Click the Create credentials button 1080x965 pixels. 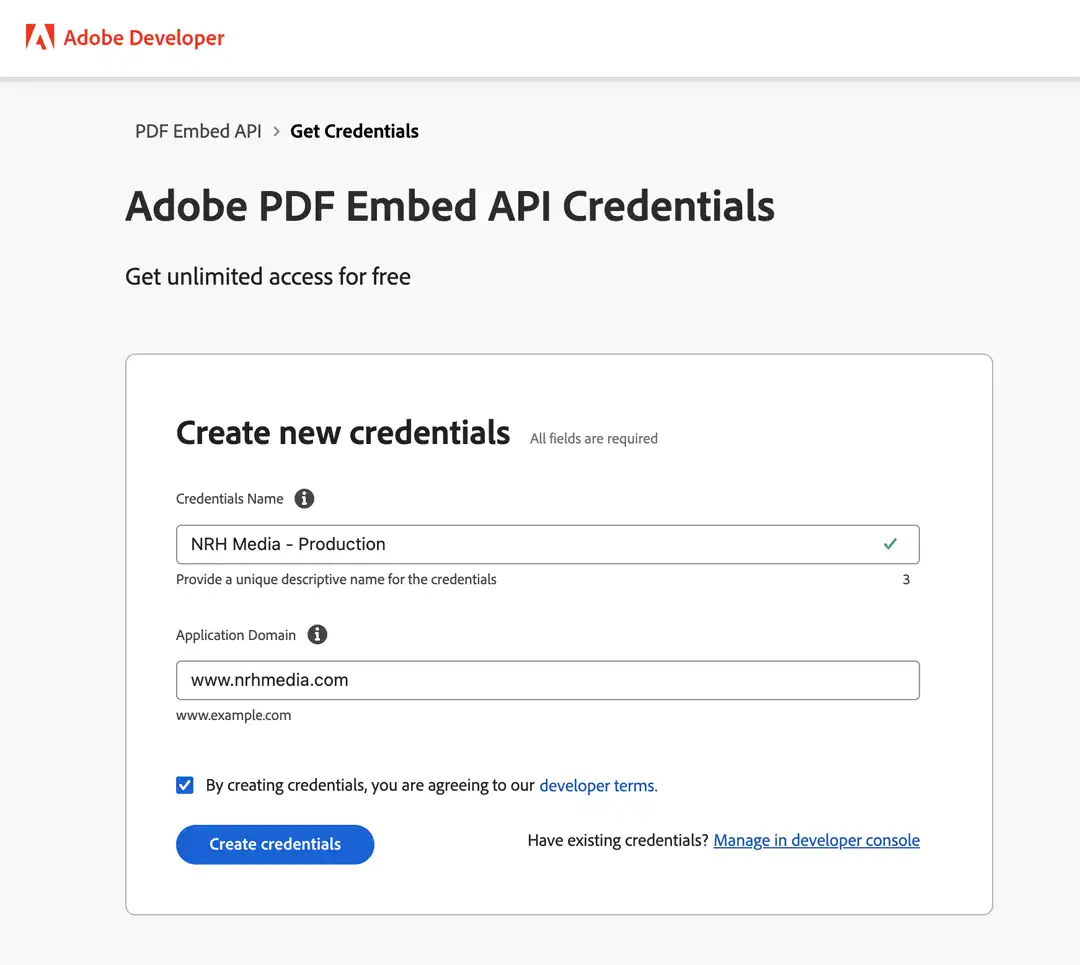point(275,844)
